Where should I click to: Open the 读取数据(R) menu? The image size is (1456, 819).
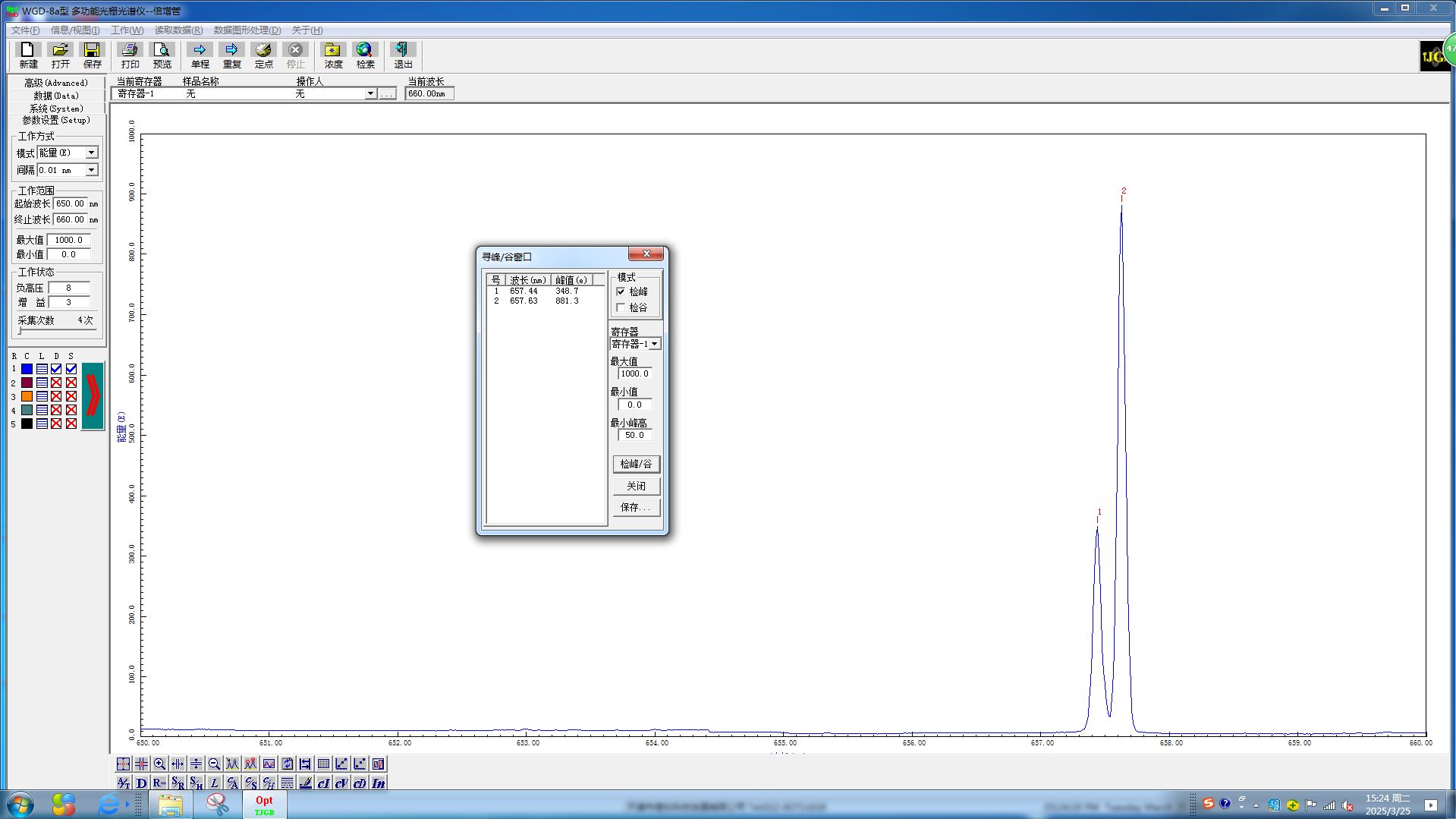(x=178, y=30)
